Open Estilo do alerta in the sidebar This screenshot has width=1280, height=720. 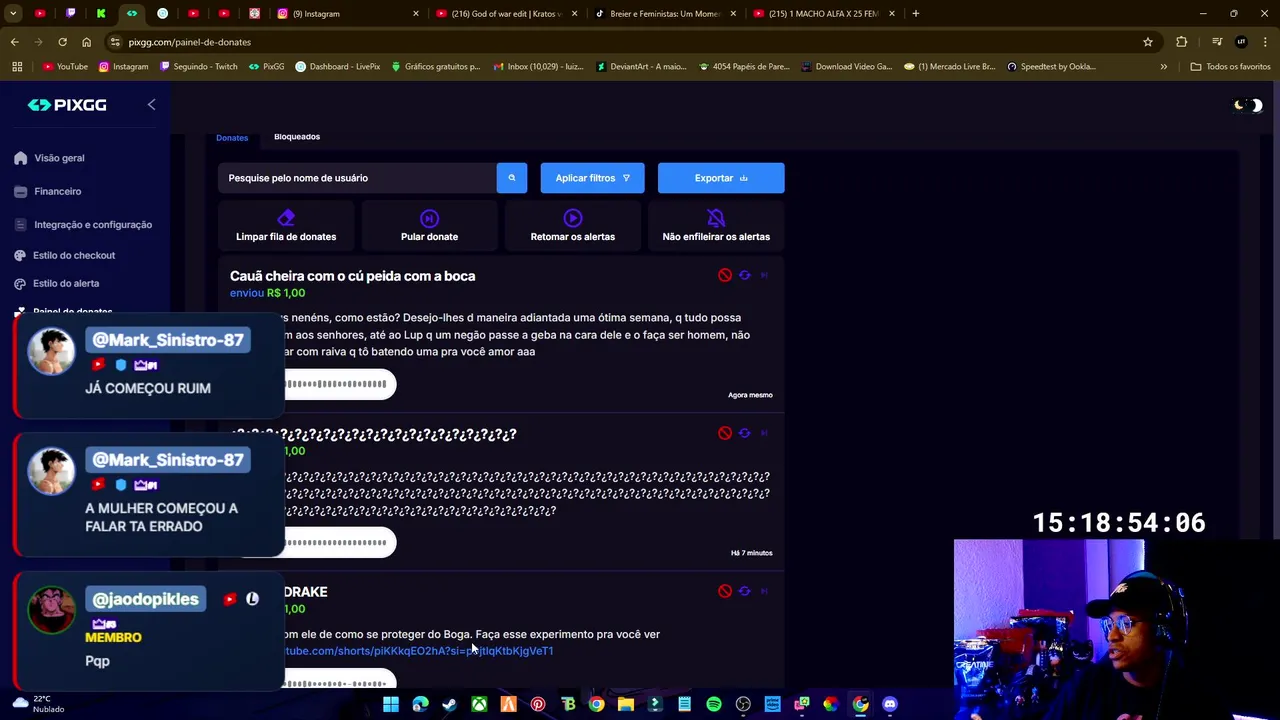pos(66,284)
